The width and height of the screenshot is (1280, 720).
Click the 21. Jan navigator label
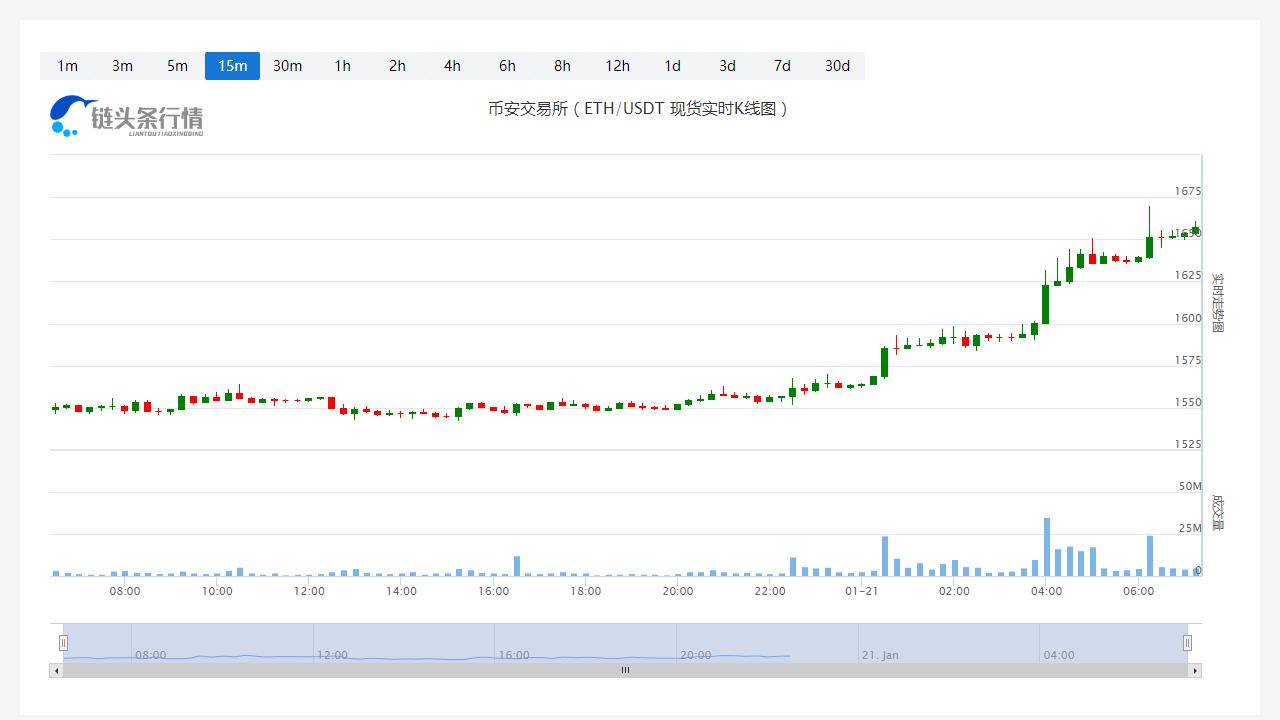(x=880, y=655)
